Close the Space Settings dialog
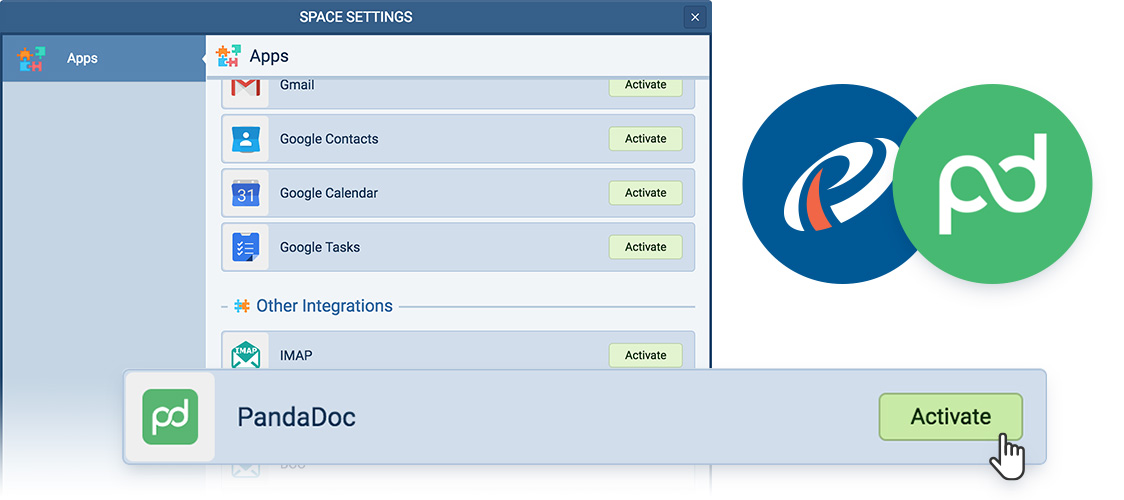Viewport: 1124px width, 500px height. (695, 17)
